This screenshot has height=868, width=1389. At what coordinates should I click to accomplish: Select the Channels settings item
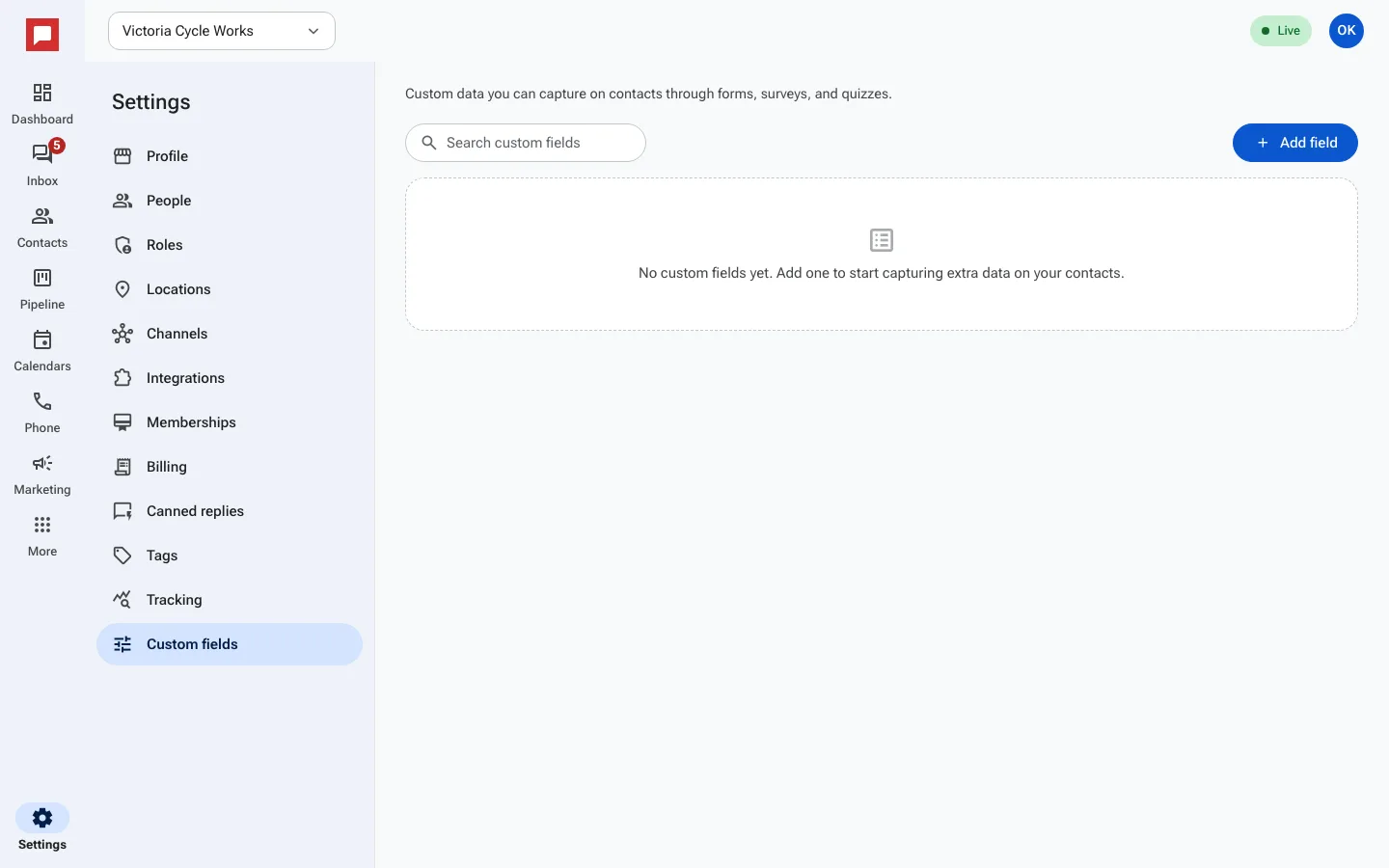tap(230, 334)
